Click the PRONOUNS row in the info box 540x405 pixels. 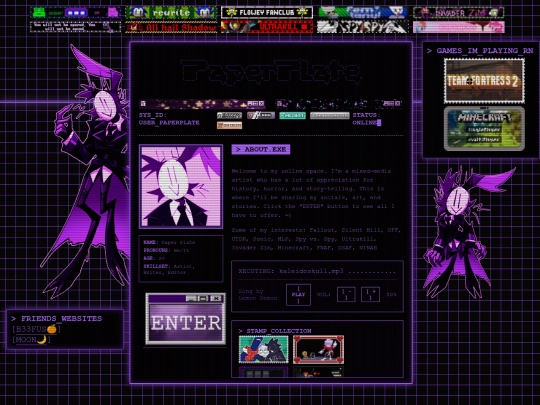point(166,250)
